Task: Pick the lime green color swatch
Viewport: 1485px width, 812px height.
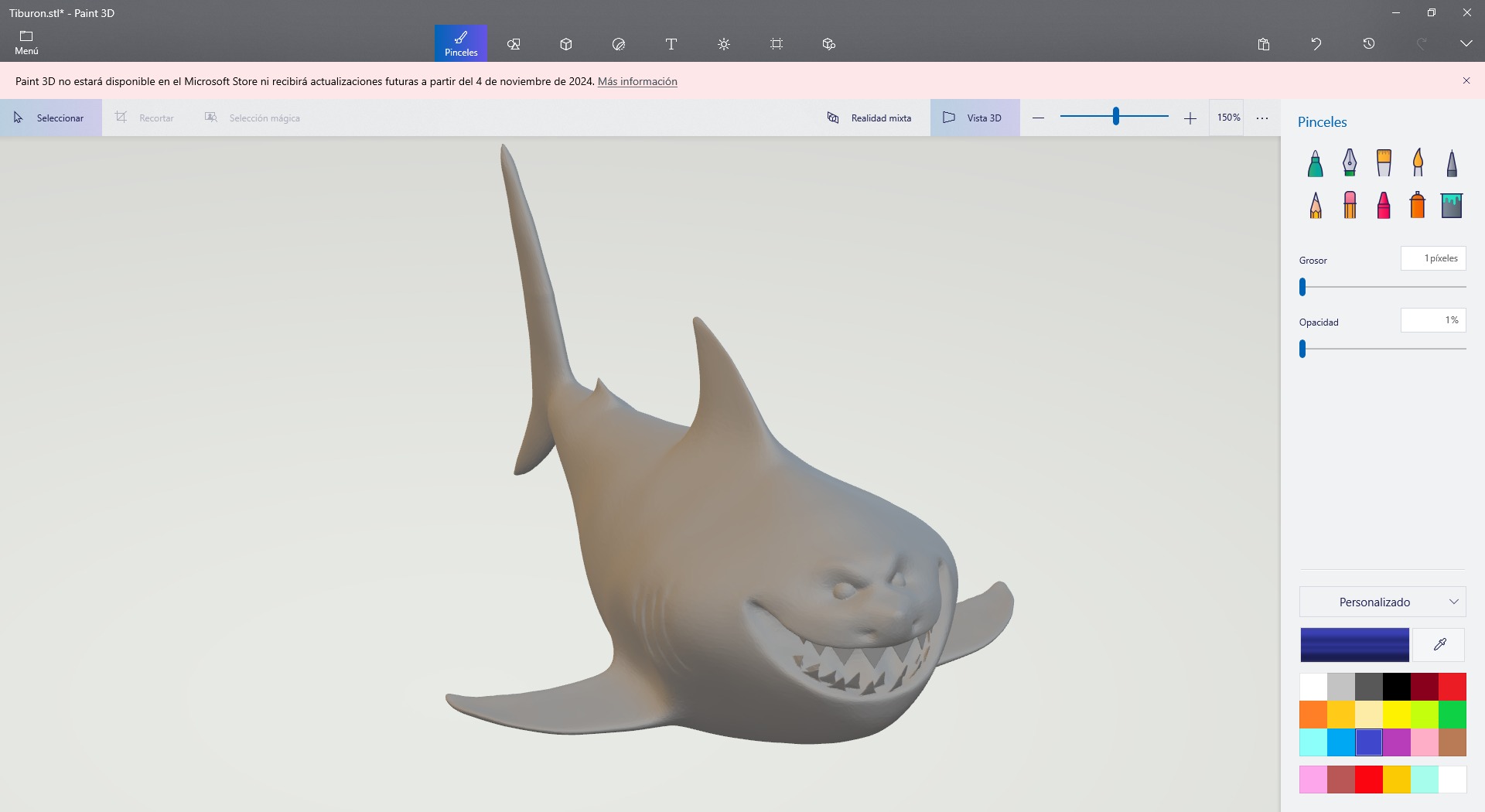Action: [x=1425, y=715]
